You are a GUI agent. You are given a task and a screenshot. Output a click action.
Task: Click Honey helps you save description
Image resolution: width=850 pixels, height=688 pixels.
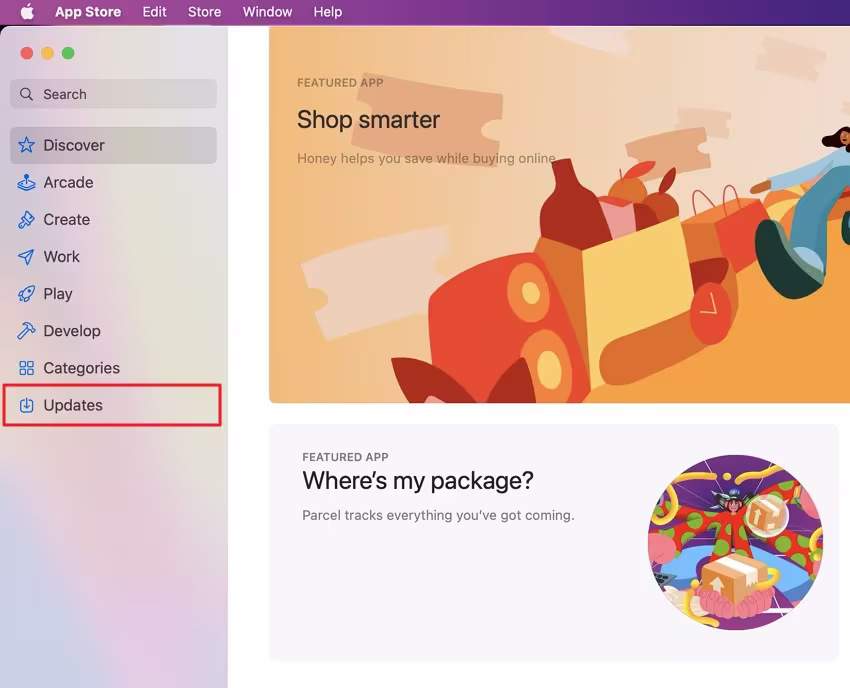(426, 158)
